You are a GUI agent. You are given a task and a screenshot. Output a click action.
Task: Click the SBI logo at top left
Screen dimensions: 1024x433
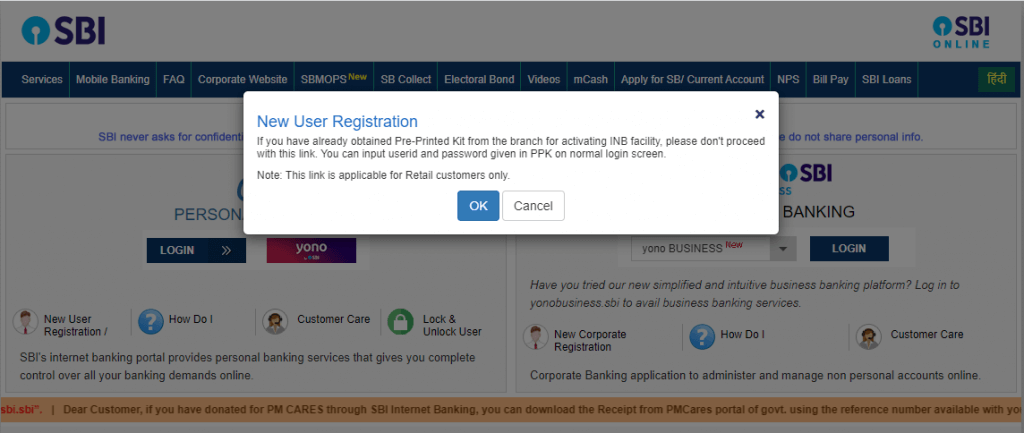click(63, 31)
